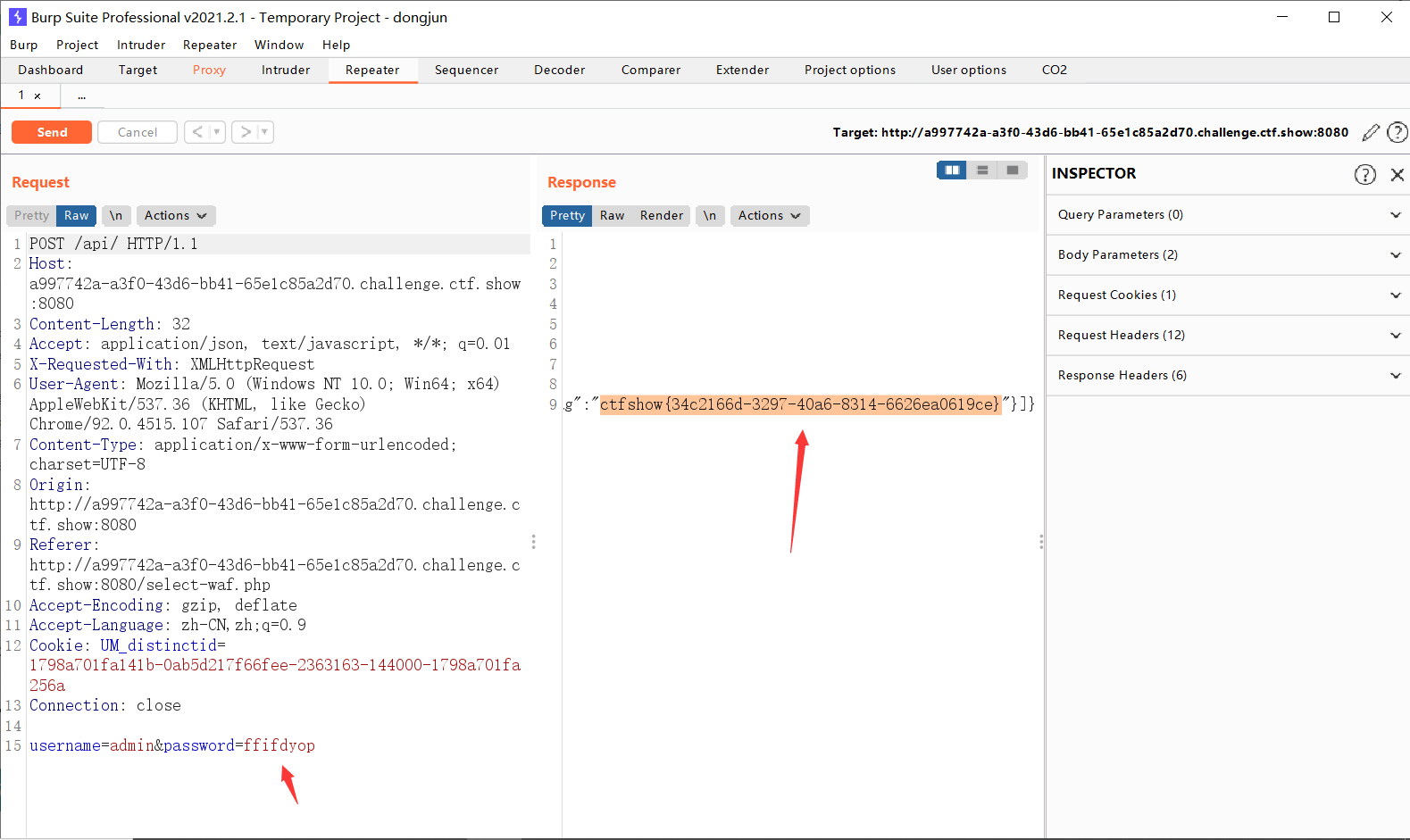Click the Content-Length: 32 header line
This screenshot has height=840, width=1410.
click(110, 324)
